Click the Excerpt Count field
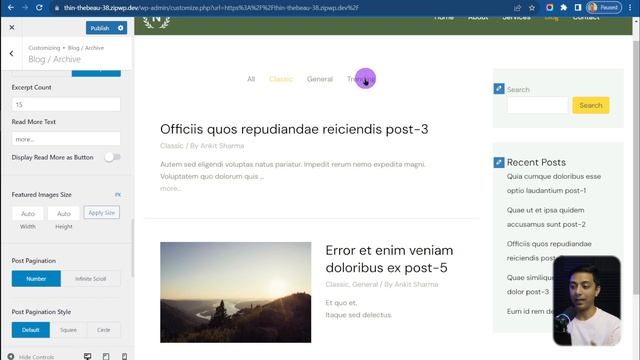Viewport: 640px width, 360px height. pyautogui.click(x=66, y=104)
